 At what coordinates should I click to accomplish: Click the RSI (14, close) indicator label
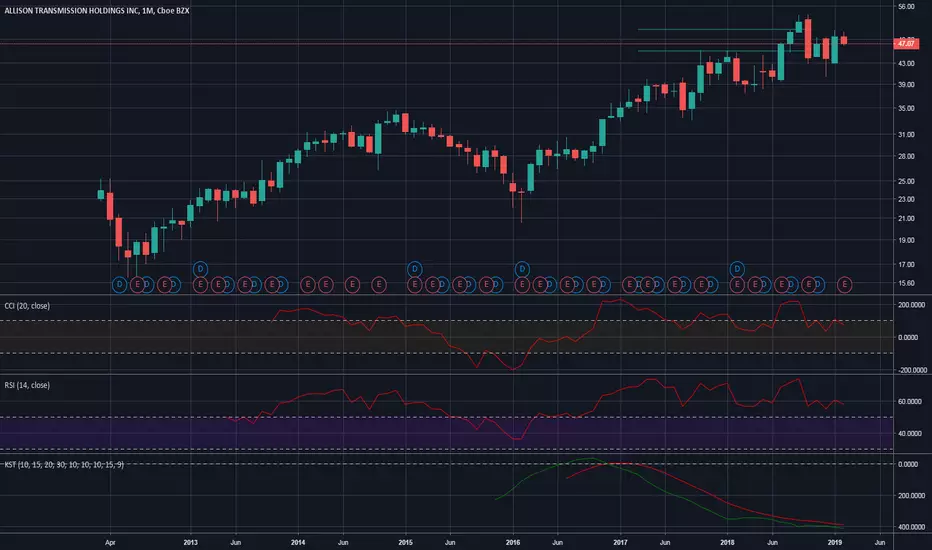click(27, 385)
